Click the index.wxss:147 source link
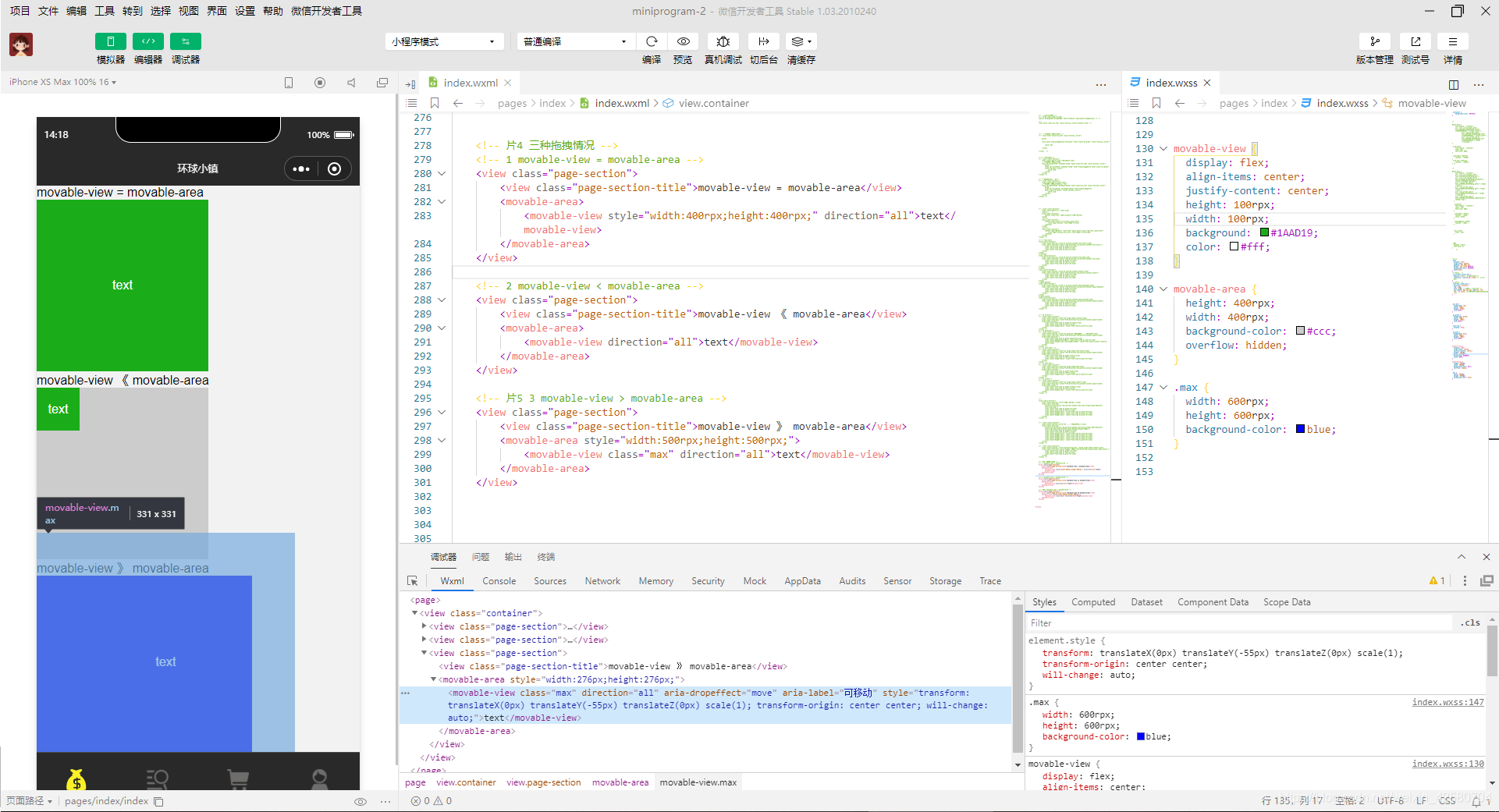 [1447, 702]
